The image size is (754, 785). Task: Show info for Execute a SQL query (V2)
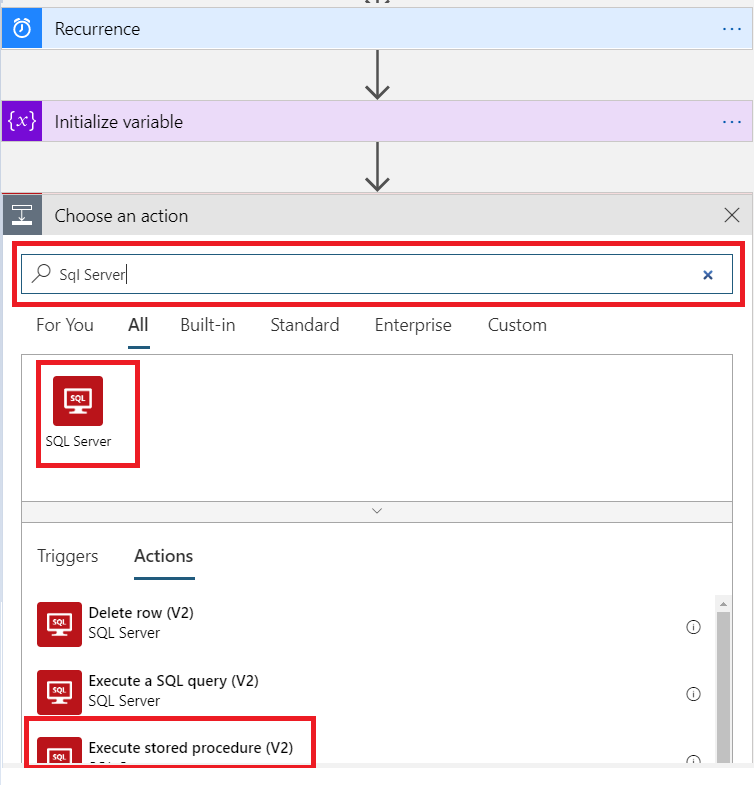click(693, 694)
